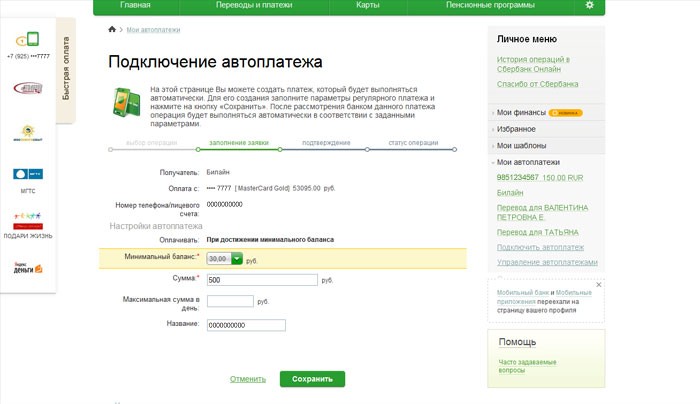Image resolution: width=700 pixels, height=404 pixels.
Task: Click the Билайн recipient value
Action: pyautogui.click(x=218, y=172)
